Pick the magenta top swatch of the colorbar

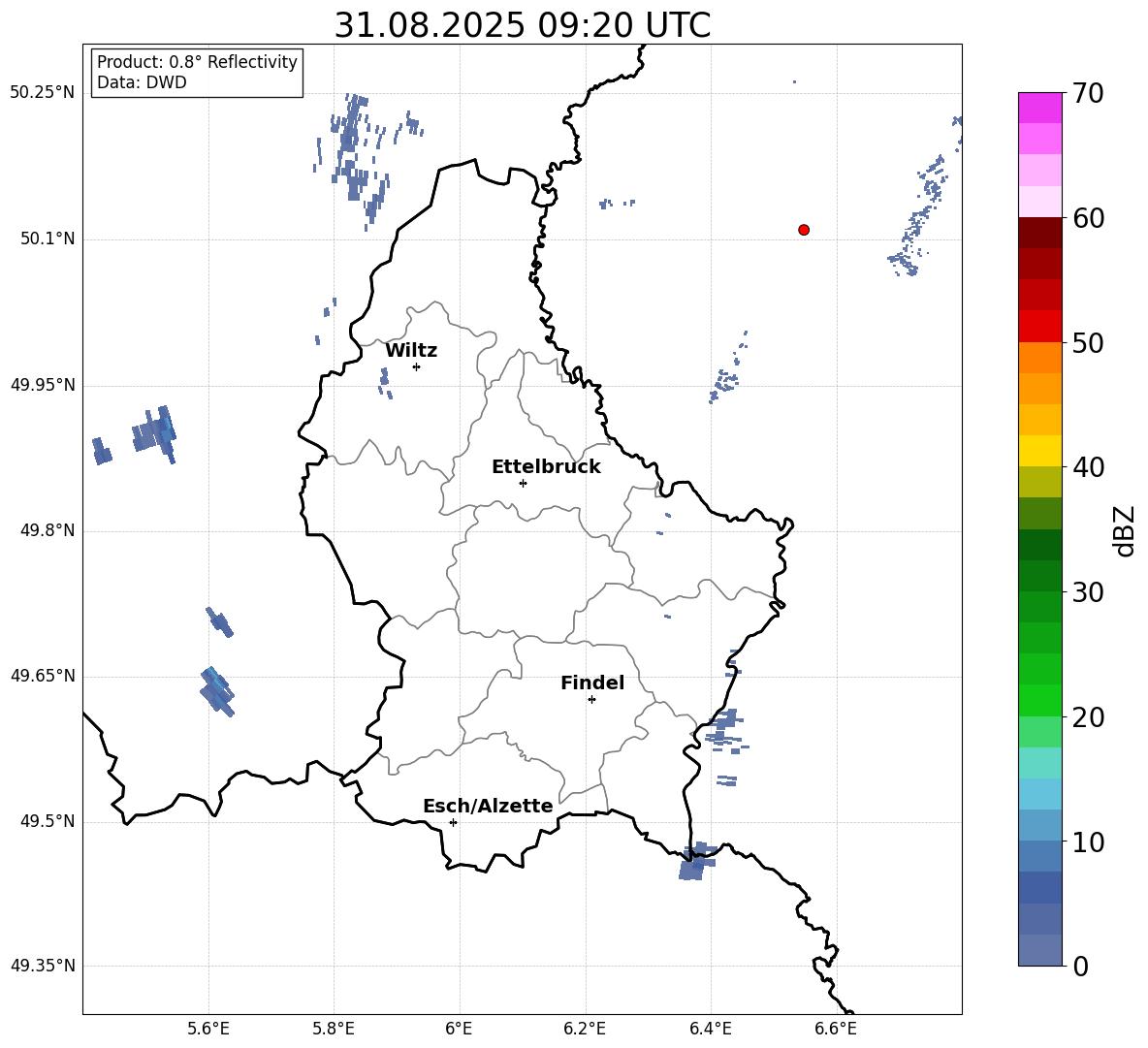[1039, 108]
